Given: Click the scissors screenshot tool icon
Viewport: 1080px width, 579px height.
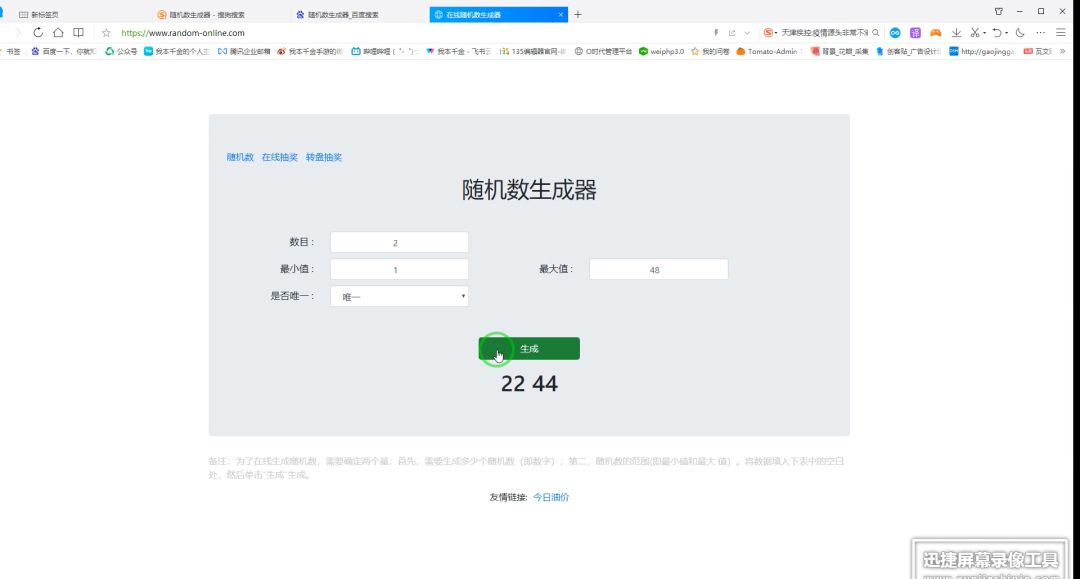Looking at the screenshot, I should pos(975,32).
